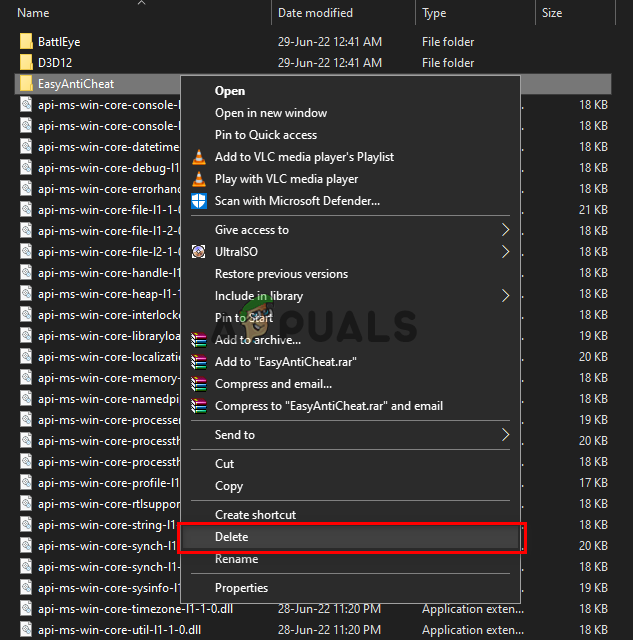The image size is (633, 640).
Task: Select the EasyAntiCheat folder name
Action: (76, 84)
